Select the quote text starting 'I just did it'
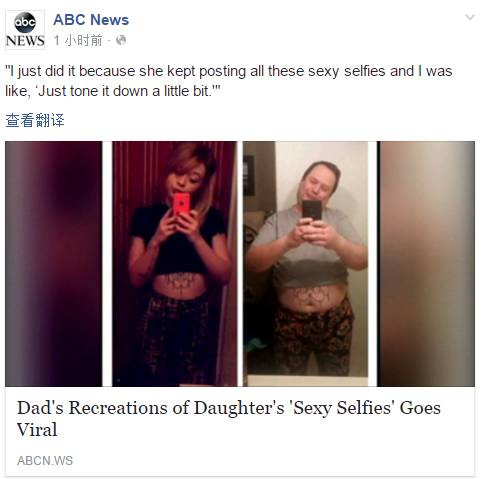The height and width of the screenshot is (479, 485). 229,81
